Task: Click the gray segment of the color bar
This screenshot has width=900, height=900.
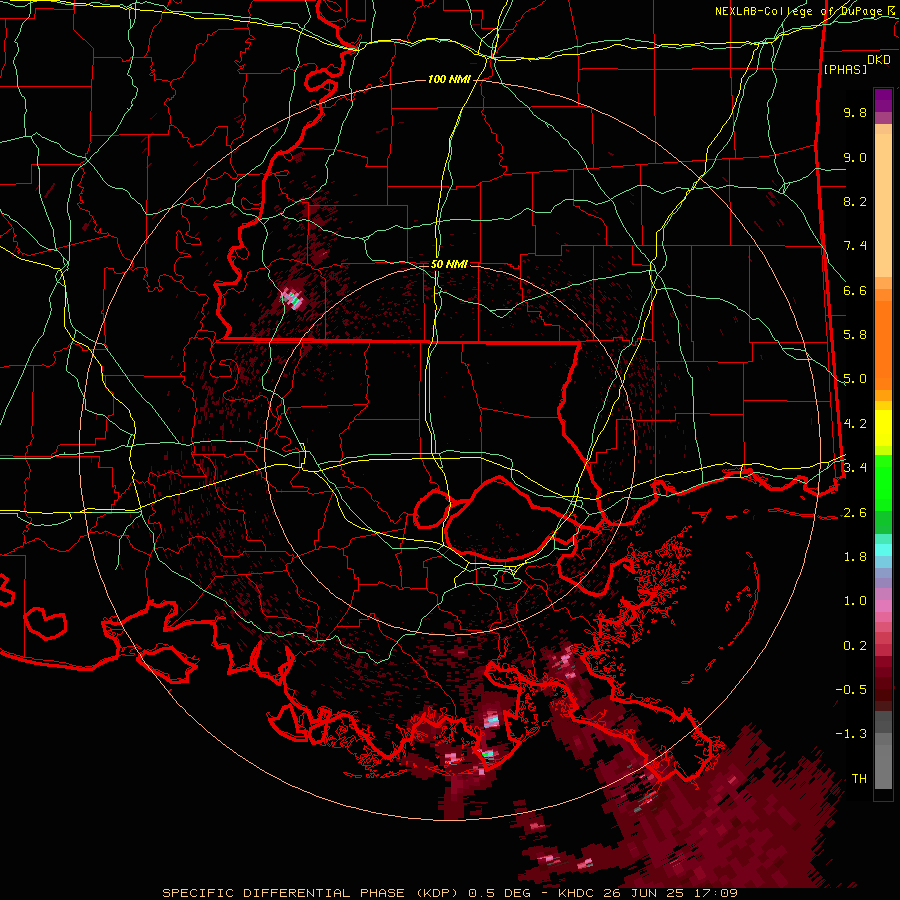Action: click(883, 750)
